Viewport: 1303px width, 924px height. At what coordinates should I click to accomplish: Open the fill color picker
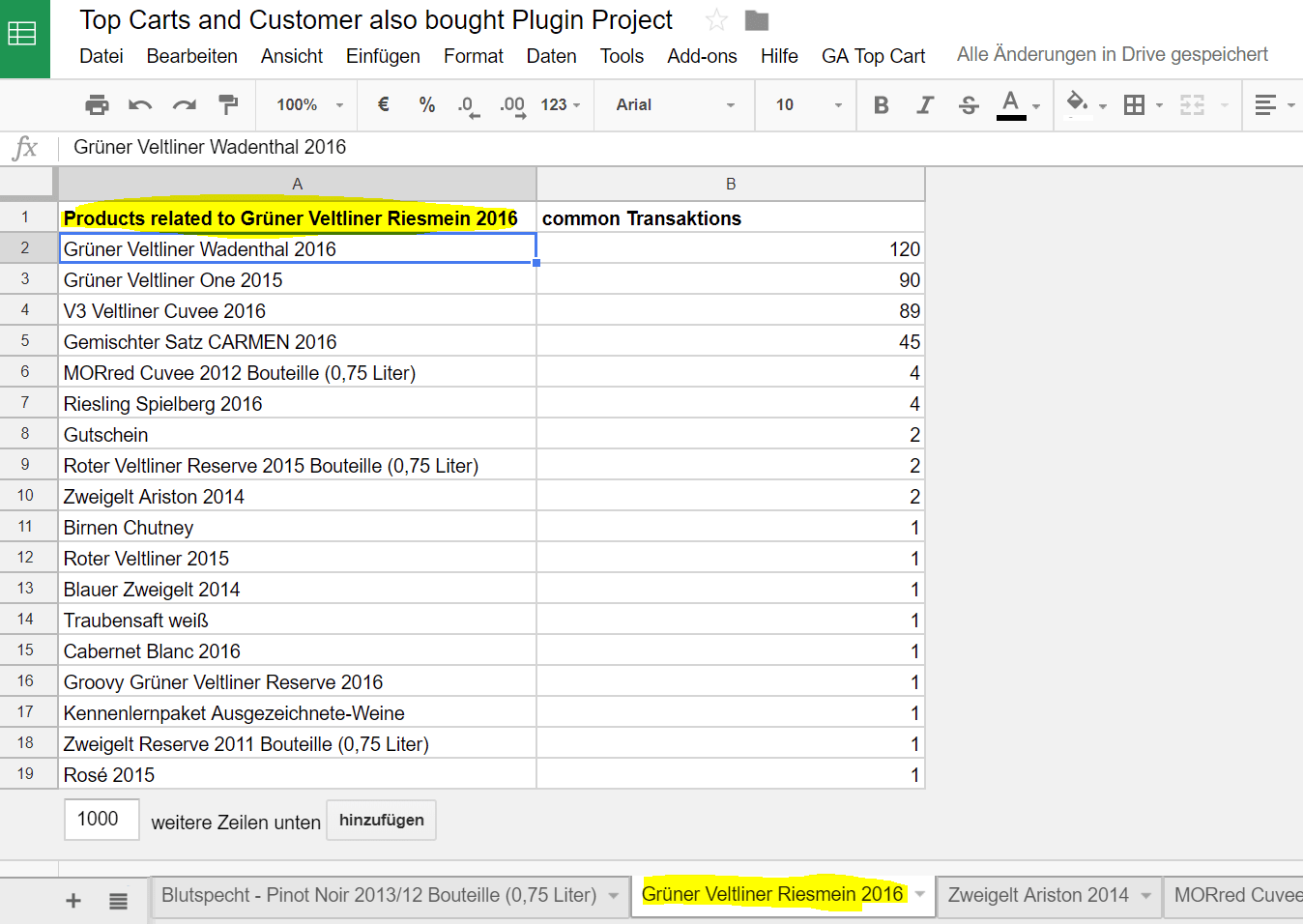click(1077, 104)
